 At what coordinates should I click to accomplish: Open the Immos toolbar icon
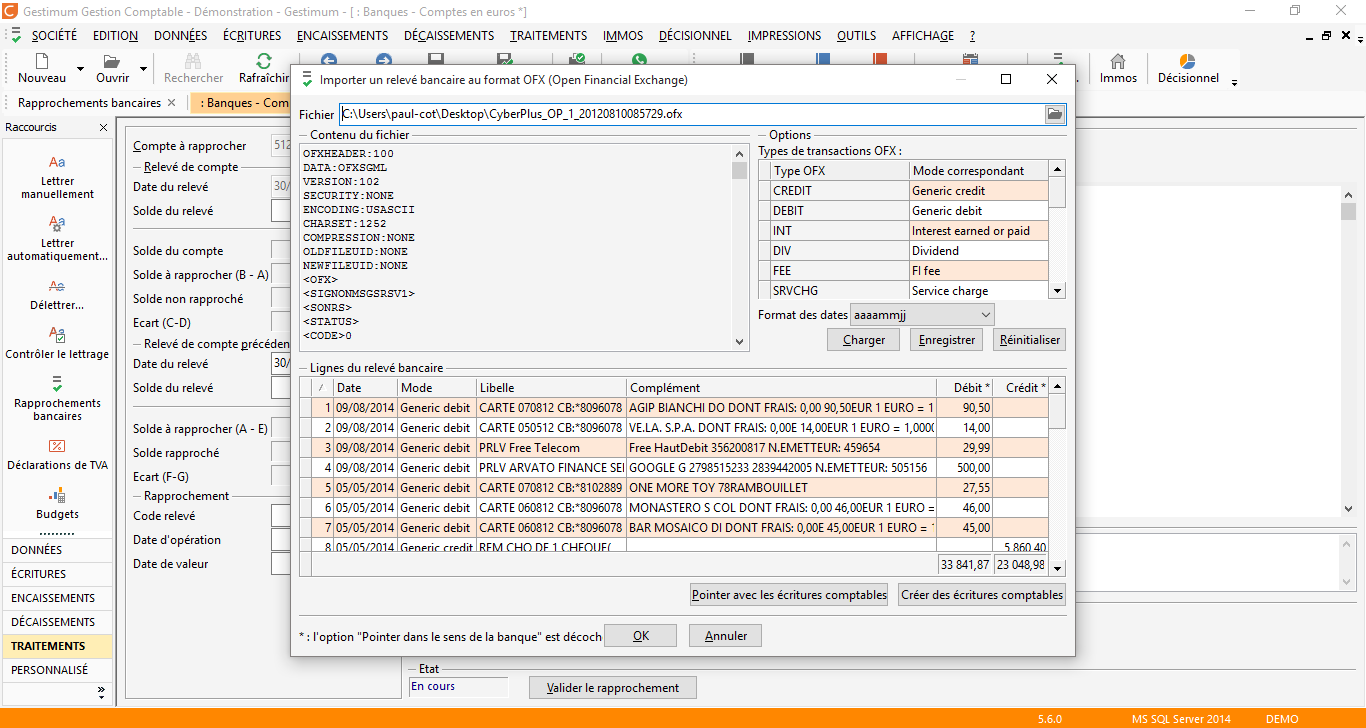pyautogui.click(x=1118, y=61)
